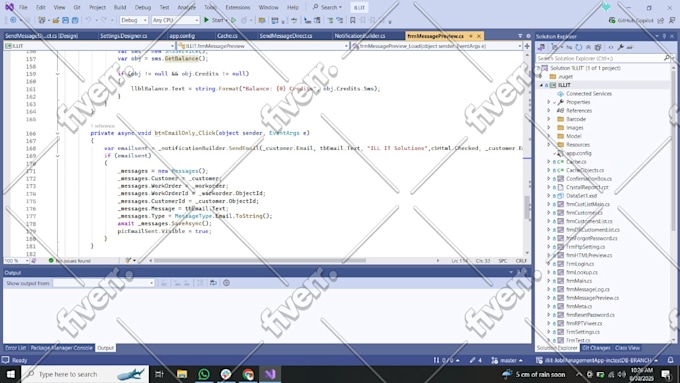Click the Collapse All icon in Solution Explorer toolbar
The height and width of the screenshot is (383, 680).
[588, 47]
